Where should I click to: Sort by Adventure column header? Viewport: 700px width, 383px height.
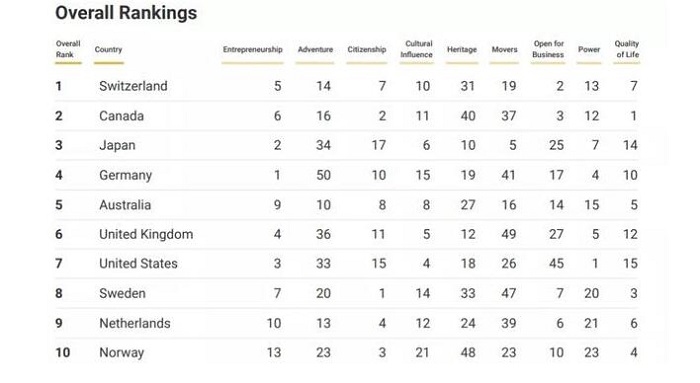(x=315, y=50)
